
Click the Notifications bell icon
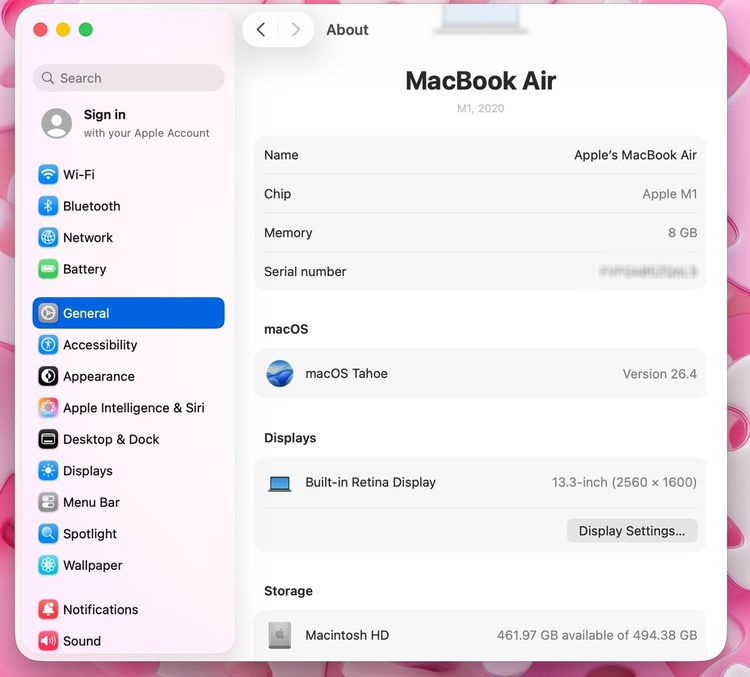click(x=48, y=610)
